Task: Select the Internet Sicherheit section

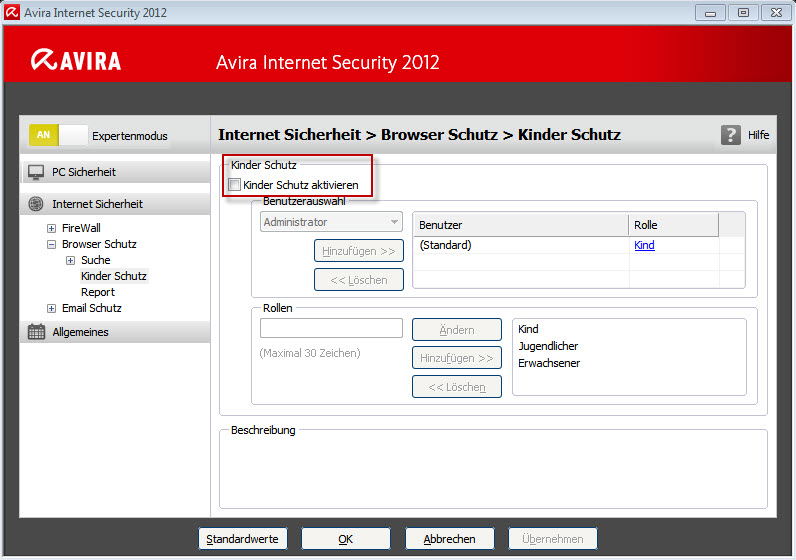Action: pyautogui.click(x=115, y=204)
